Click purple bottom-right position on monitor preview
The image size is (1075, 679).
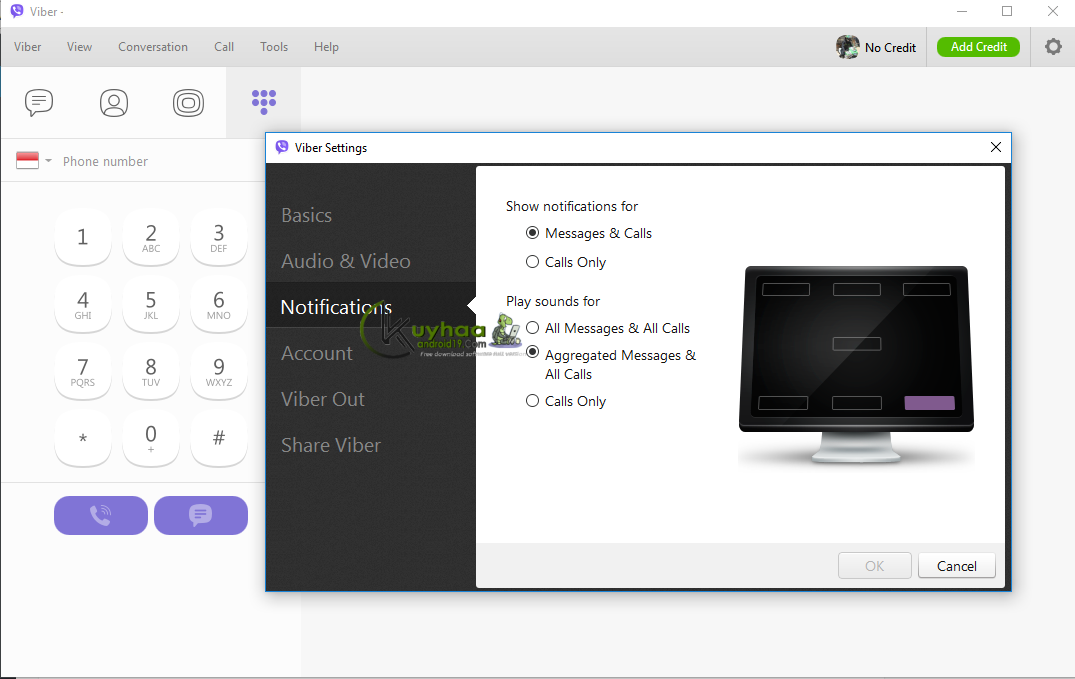(930, 403)
